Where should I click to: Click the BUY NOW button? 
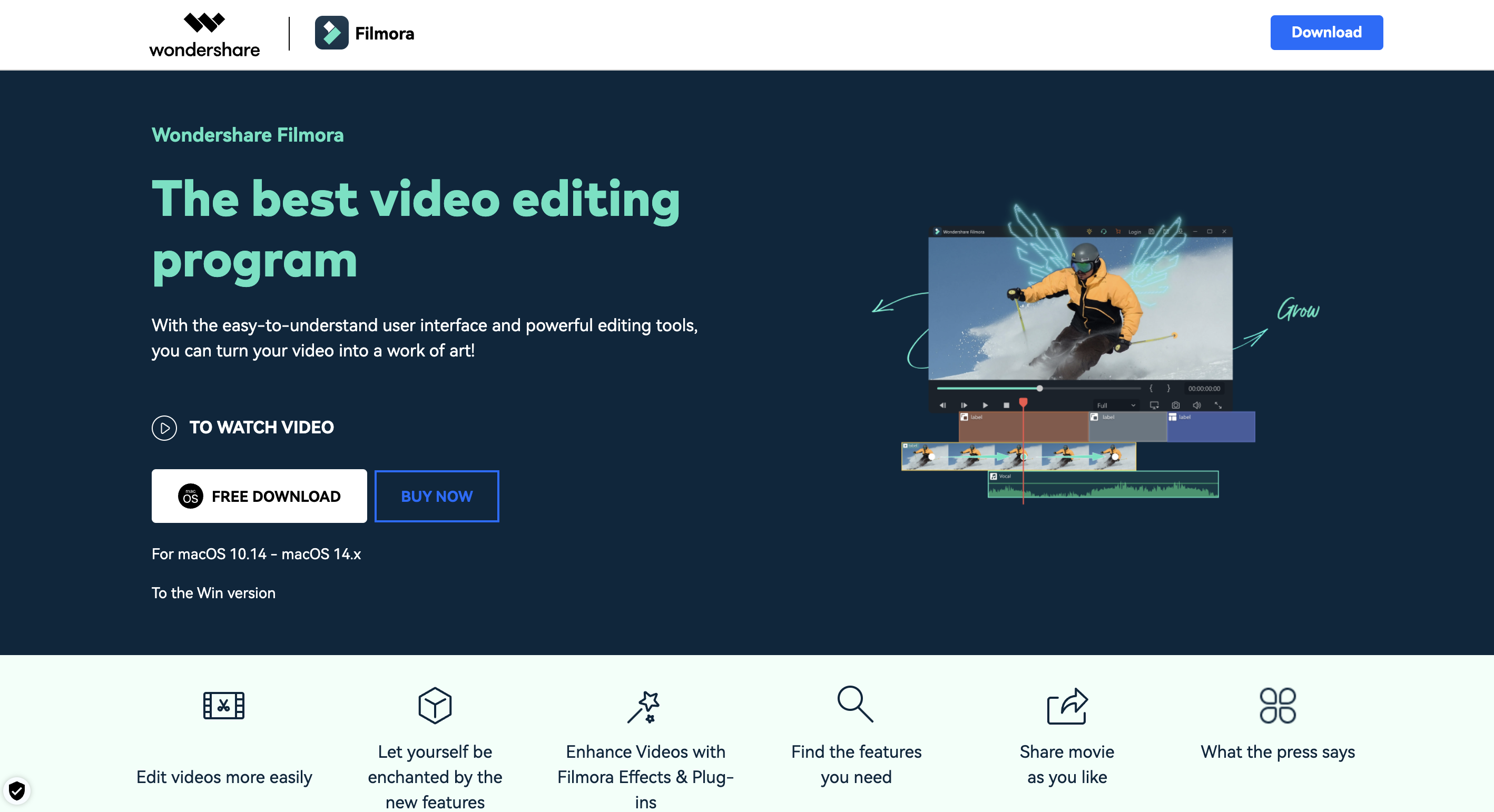pyautogui.click(x=436, y=496)
